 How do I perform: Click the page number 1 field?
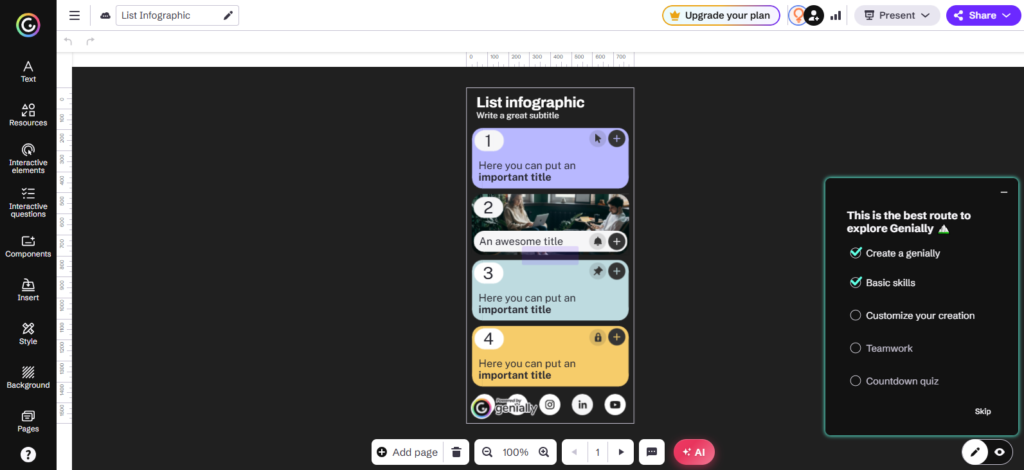(x=598, y=452)
